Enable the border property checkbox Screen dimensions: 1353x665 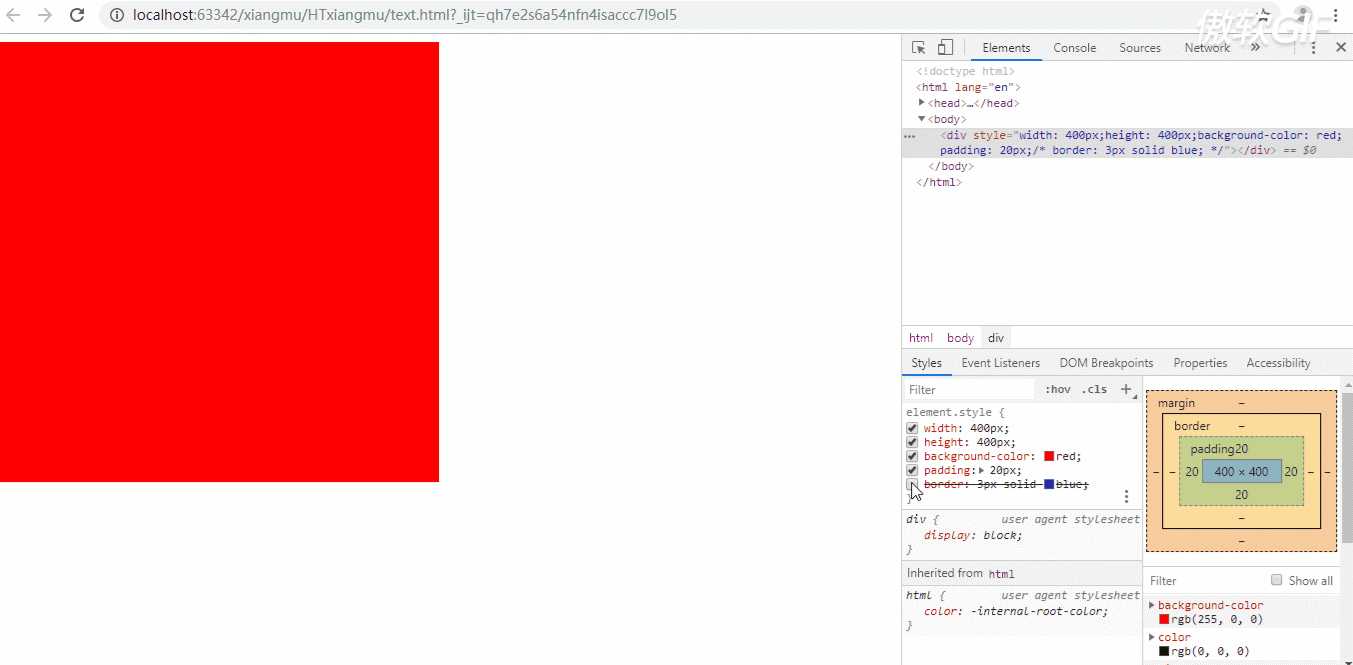[x=912, y=484]
